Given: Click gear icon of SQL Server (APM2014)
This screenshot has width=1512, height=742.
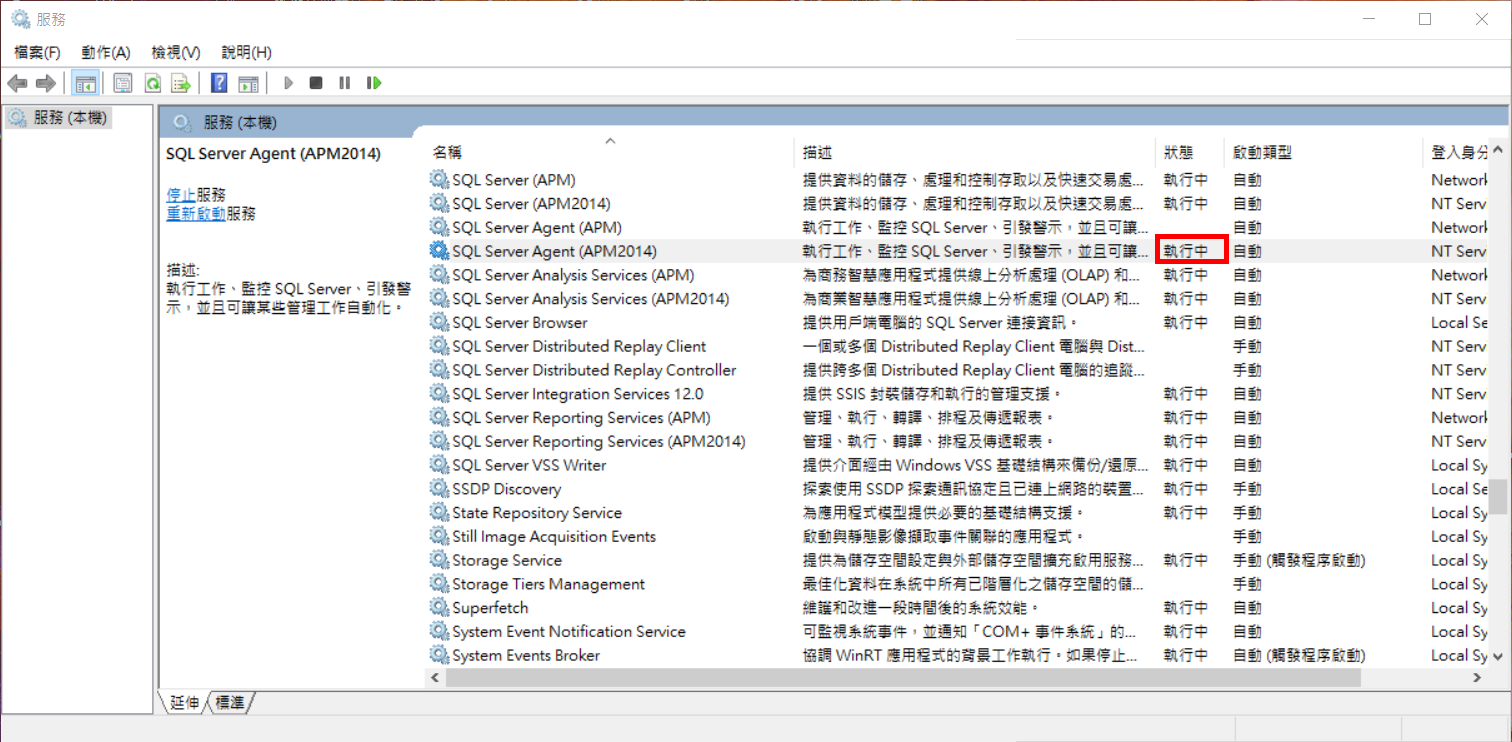Looking at the screenshot, I should [x=439, y=203].
